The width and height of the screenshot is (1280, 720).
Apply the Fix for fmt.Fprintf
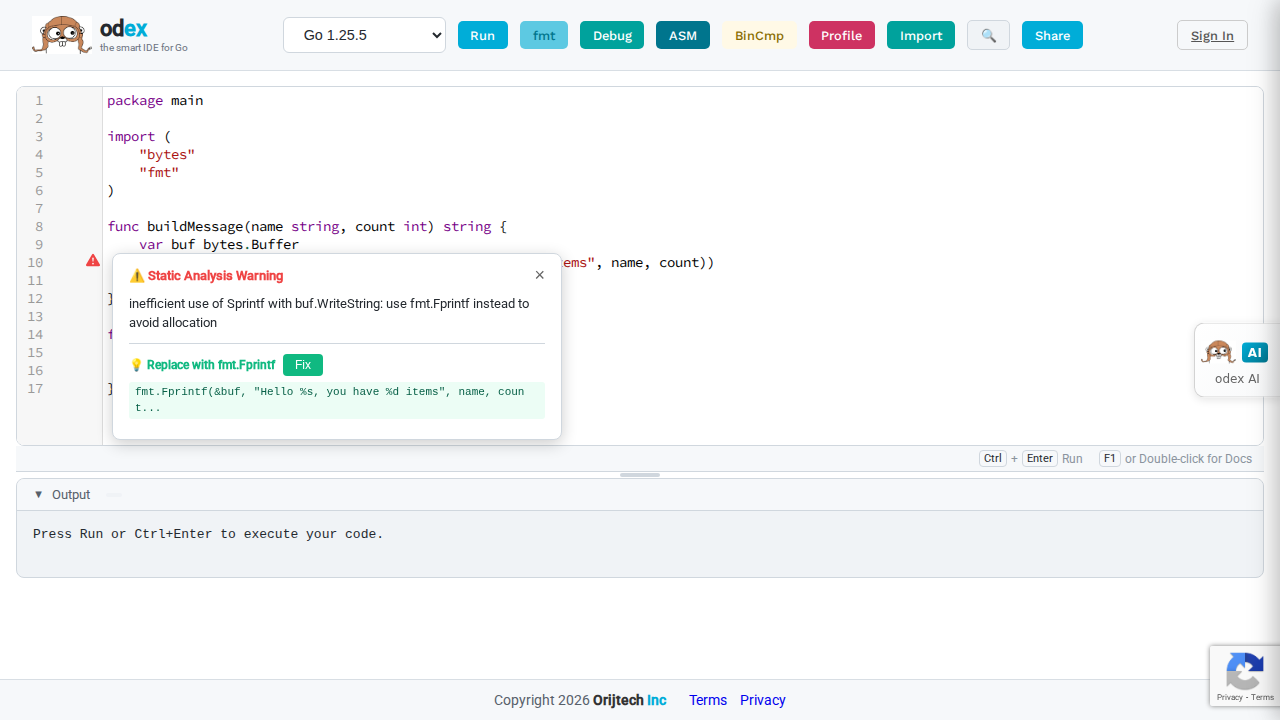302,365
